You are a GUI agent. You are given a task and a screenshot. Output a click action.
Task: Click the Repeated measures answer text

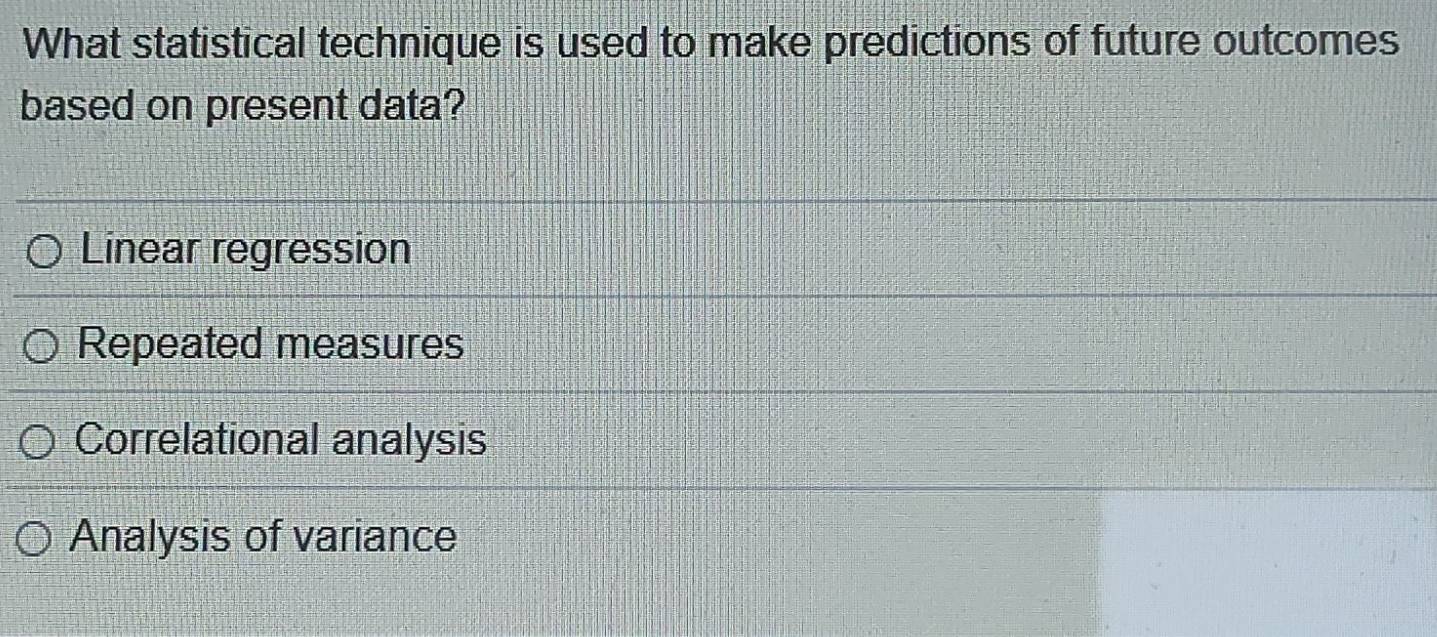click(271, 346)
